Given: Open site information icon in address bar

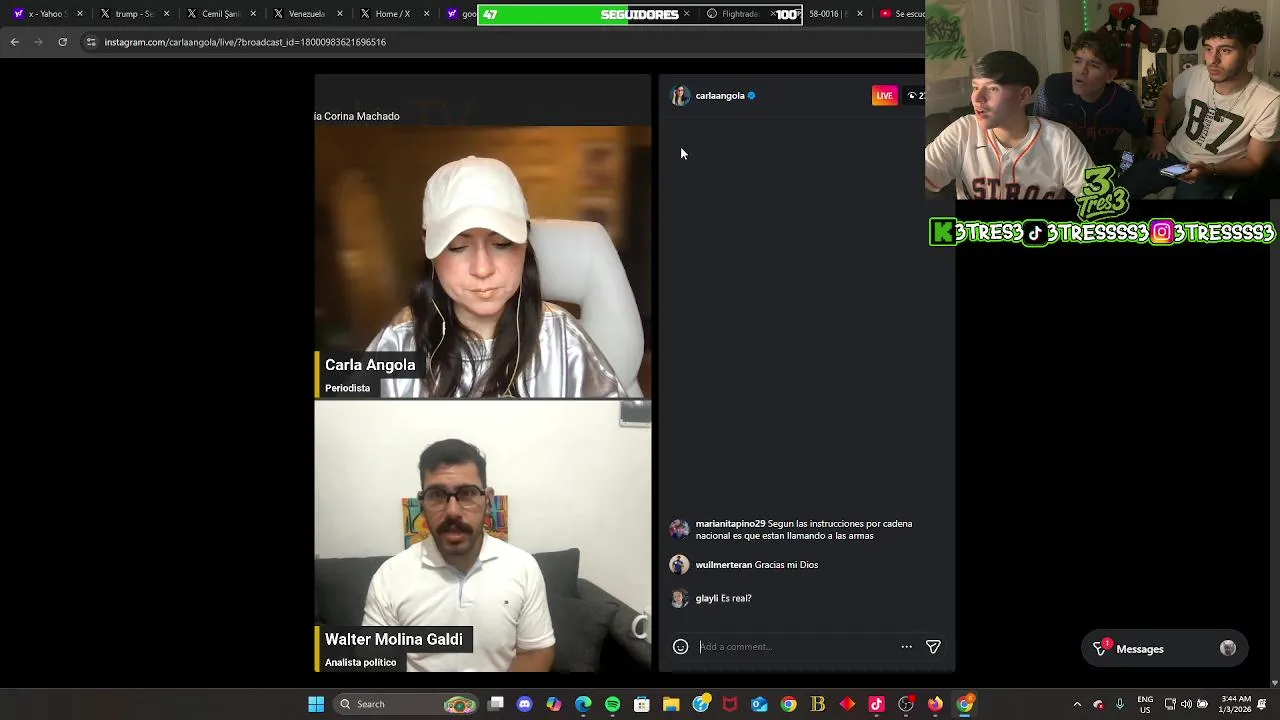Looking at the screenshot, I should 91,42.
